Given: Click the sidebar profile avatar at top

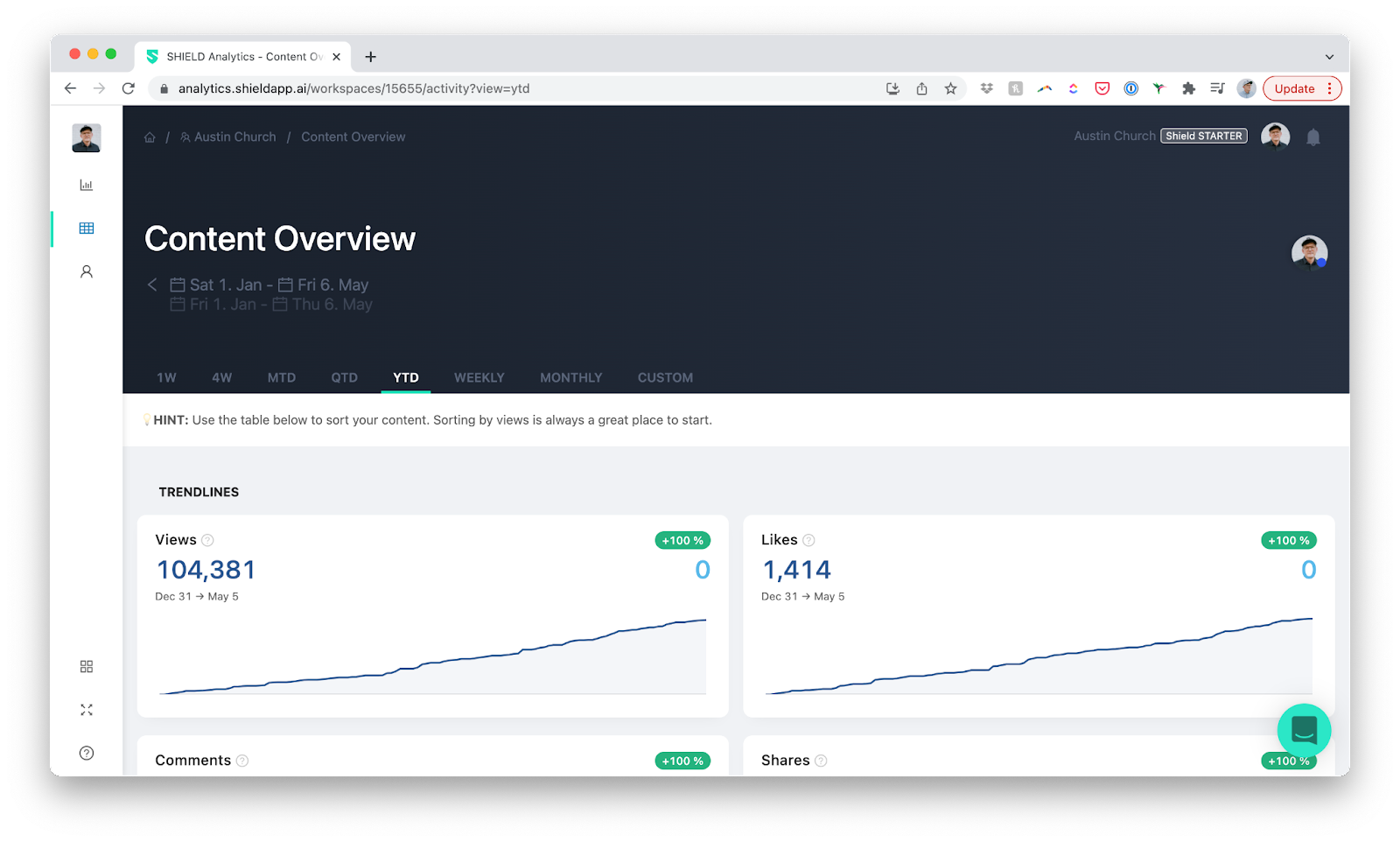Looking at the screenshot, I should (x=87, y=138).
